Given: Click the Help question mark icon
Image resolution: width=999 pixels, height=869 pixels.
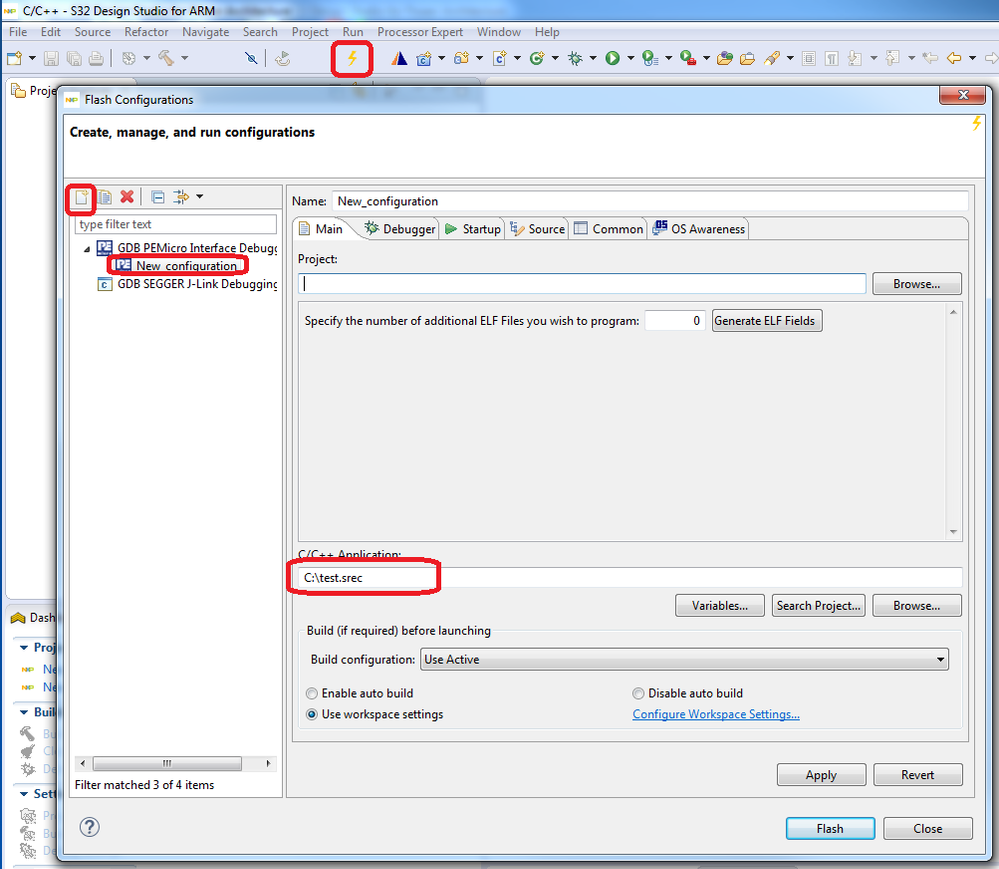Looking at the screenshot, I should [89, 827].
